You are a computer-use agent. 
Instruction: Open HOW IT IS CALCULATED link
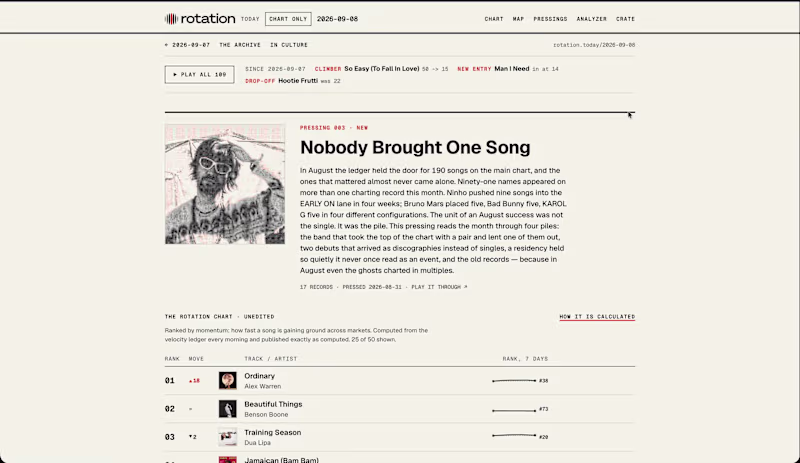[x=597, y=316]
